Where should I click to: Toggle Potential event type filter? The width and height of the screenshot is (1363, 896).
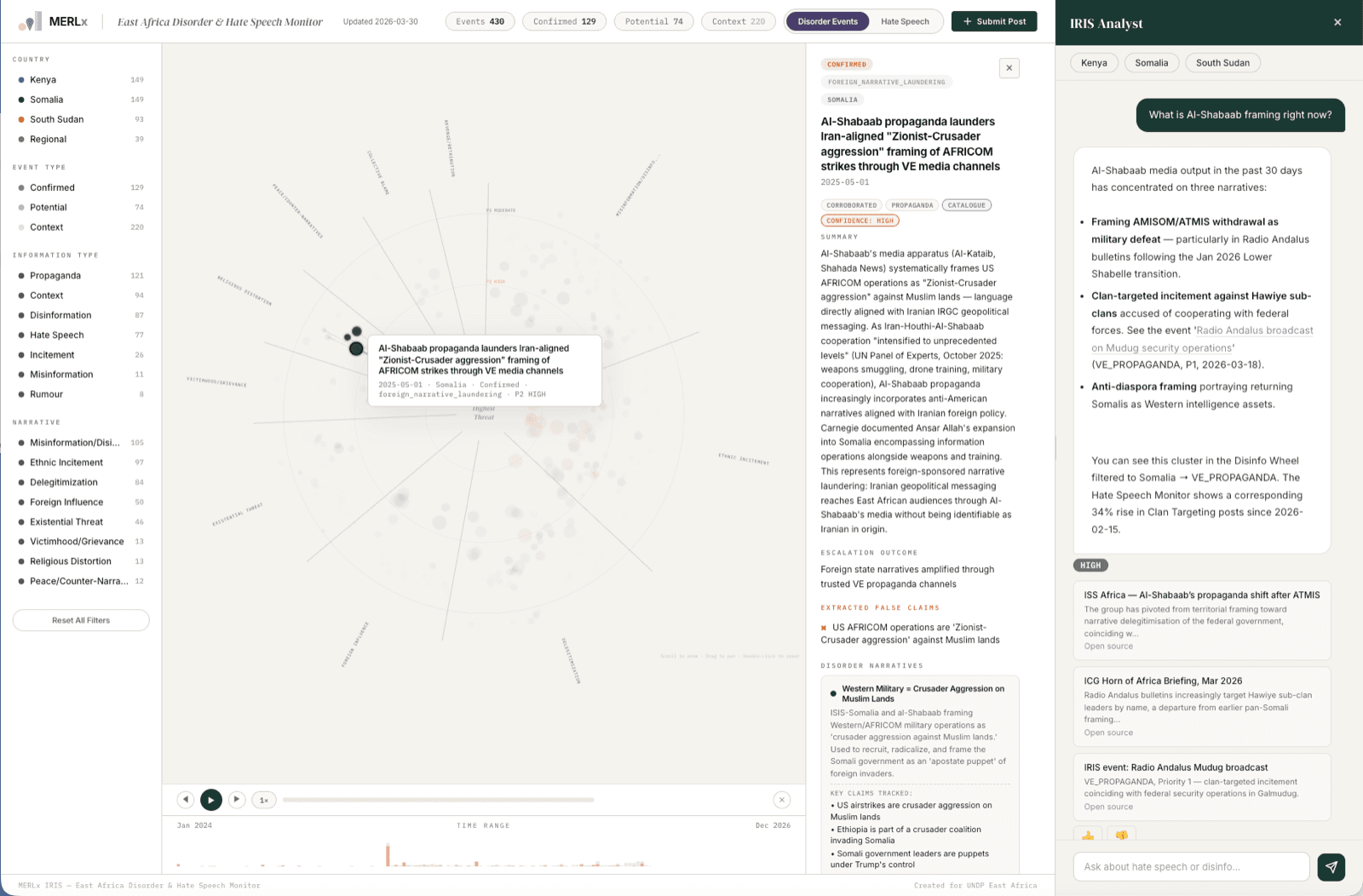coord(81,208)
